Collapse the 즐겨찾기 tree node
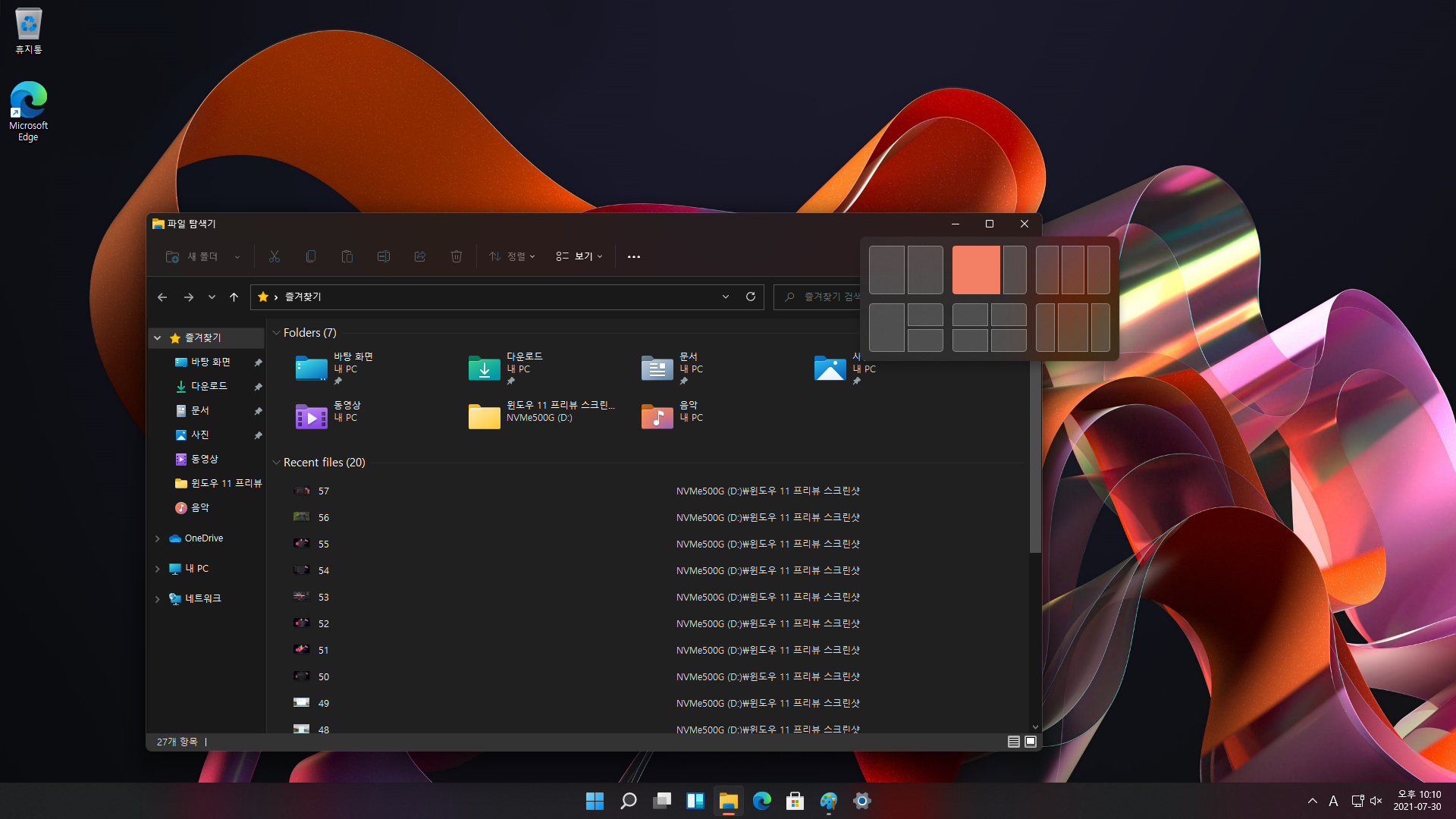This screenshot has width=1456, height=819. click(158, 338)
